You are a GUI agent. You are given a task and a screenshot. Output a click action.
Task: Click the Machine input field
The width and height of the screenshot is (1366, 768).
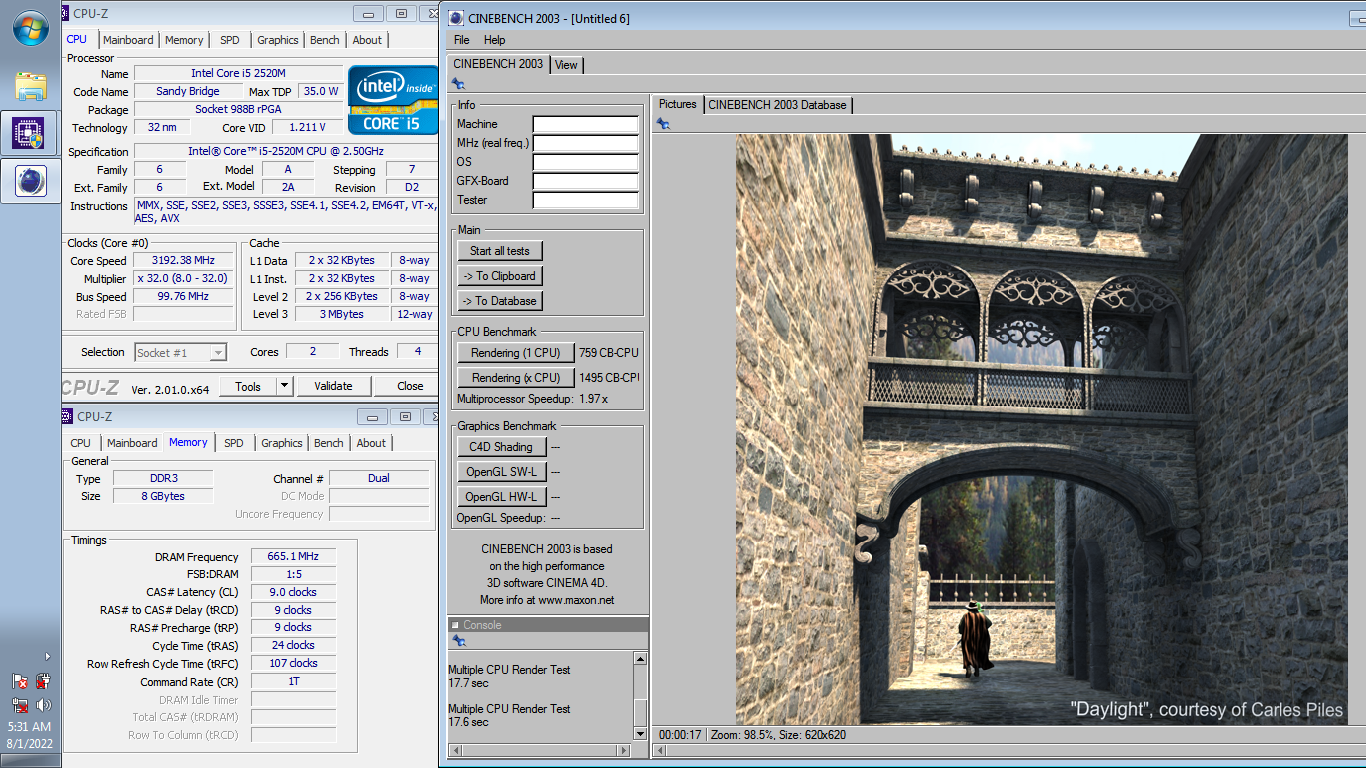coord(585,125)
